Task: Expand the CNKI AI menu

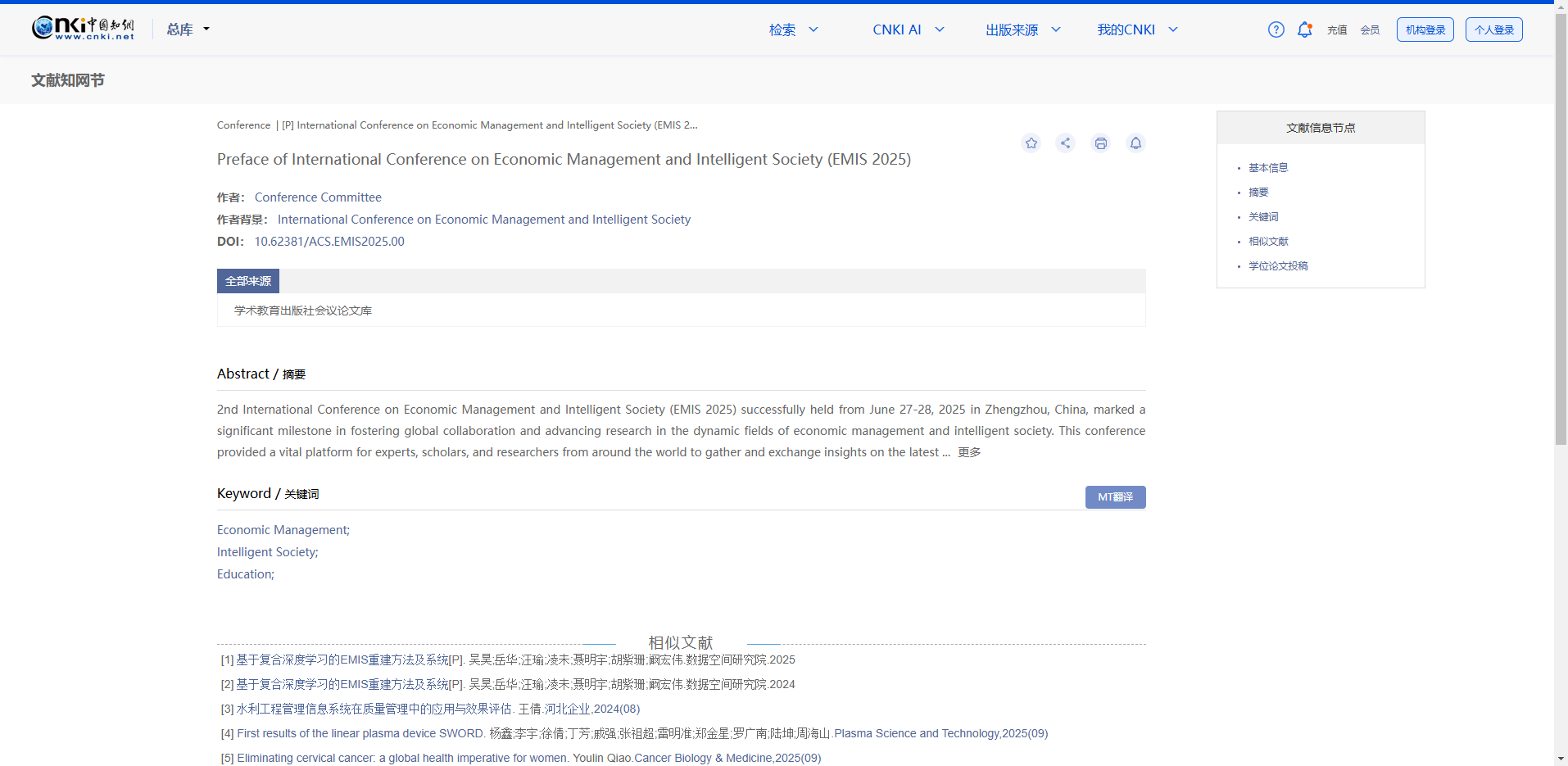Action: point(908,29)
